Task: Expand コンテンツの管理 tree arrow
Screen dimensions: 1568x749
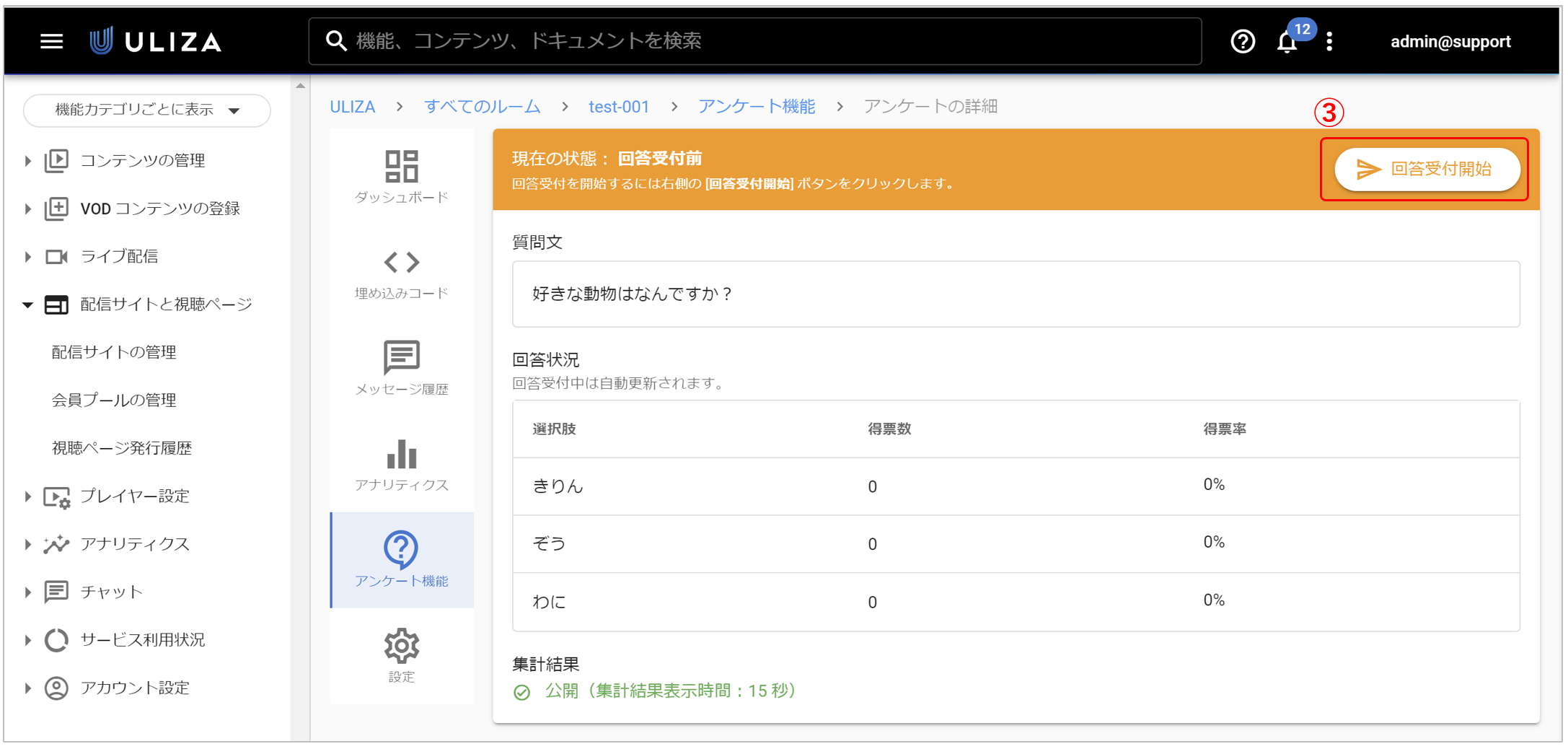Action: (x=27, y=160)
